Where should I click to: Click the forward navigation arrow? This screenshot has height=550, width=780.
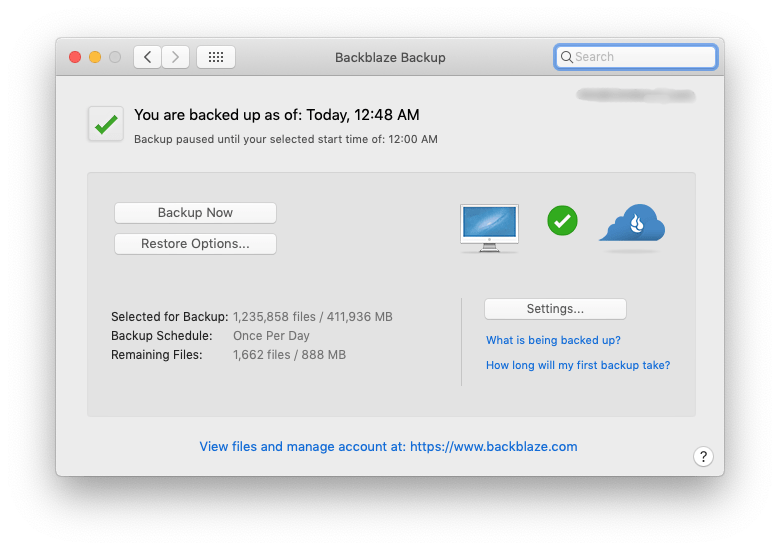(175, 57)
